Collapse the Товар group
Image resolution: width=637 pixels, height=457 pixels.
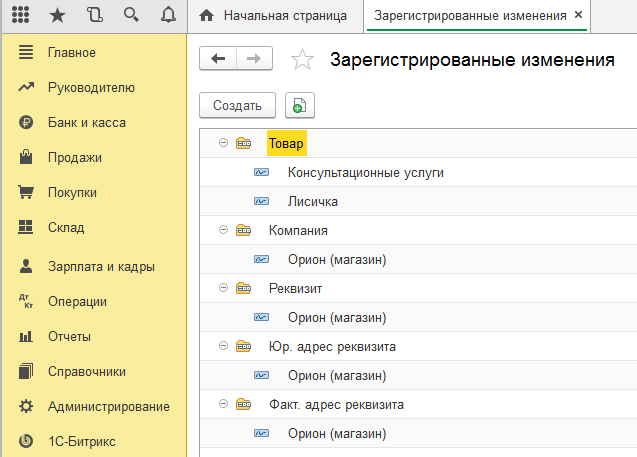click(223, 143)
